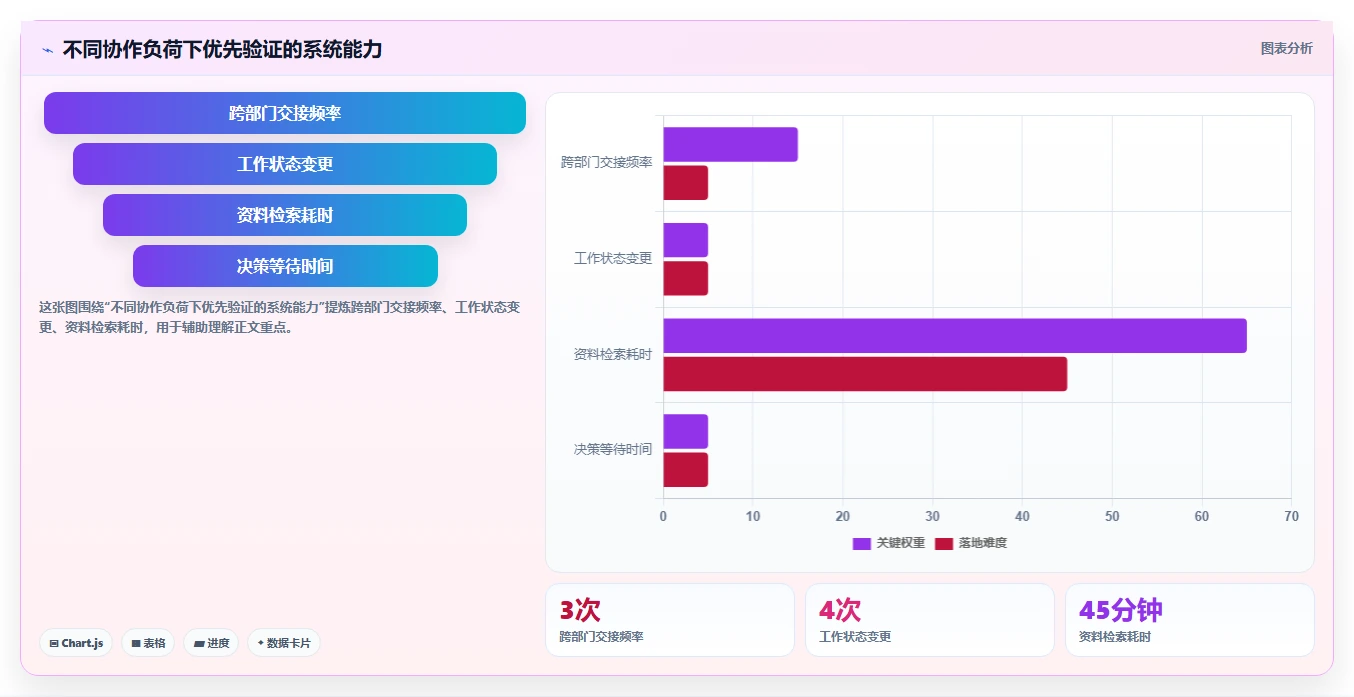The height and width of the screenshot is (697, 1354).
Task: Click the 45分钟 data card value
Action: [1121, 610]
